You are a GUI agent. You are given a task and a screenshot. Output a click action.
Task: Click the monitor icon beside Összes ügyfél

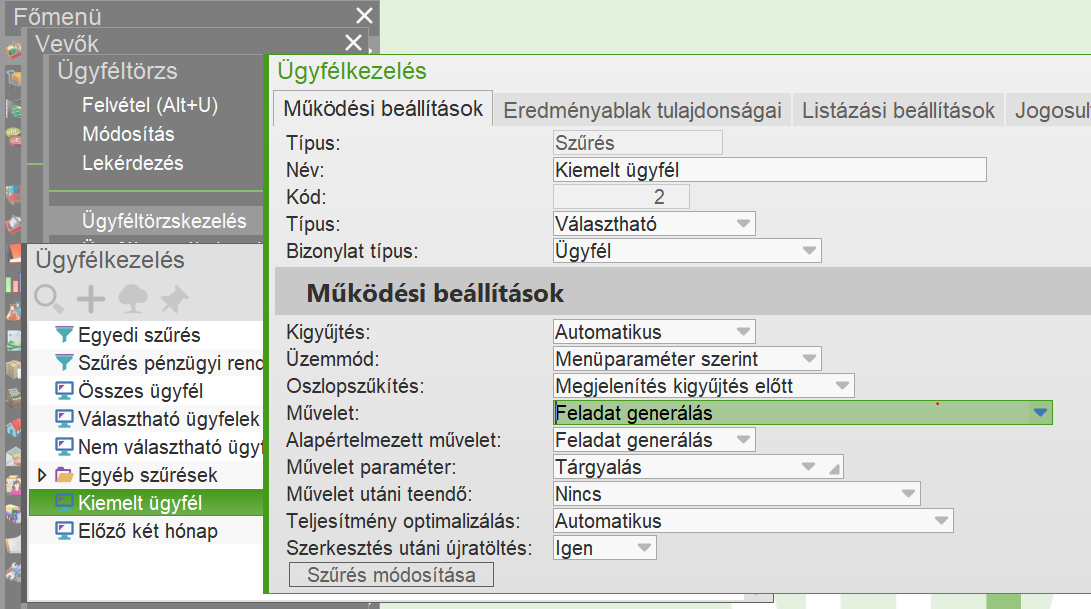[65, 391]
